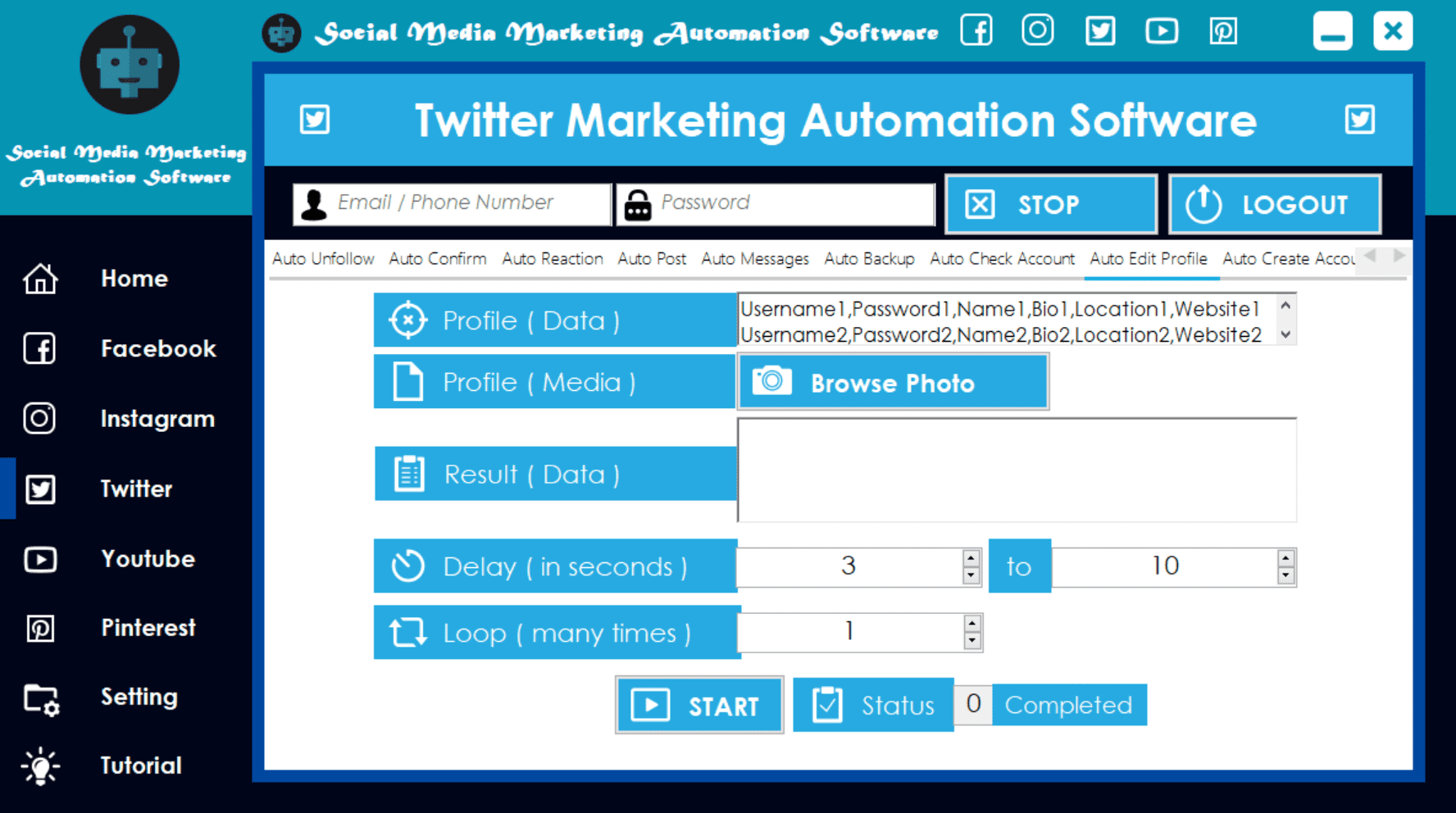
Task: Click the Result data text area
Action: pyautogui.click(x=1017, y=470)
